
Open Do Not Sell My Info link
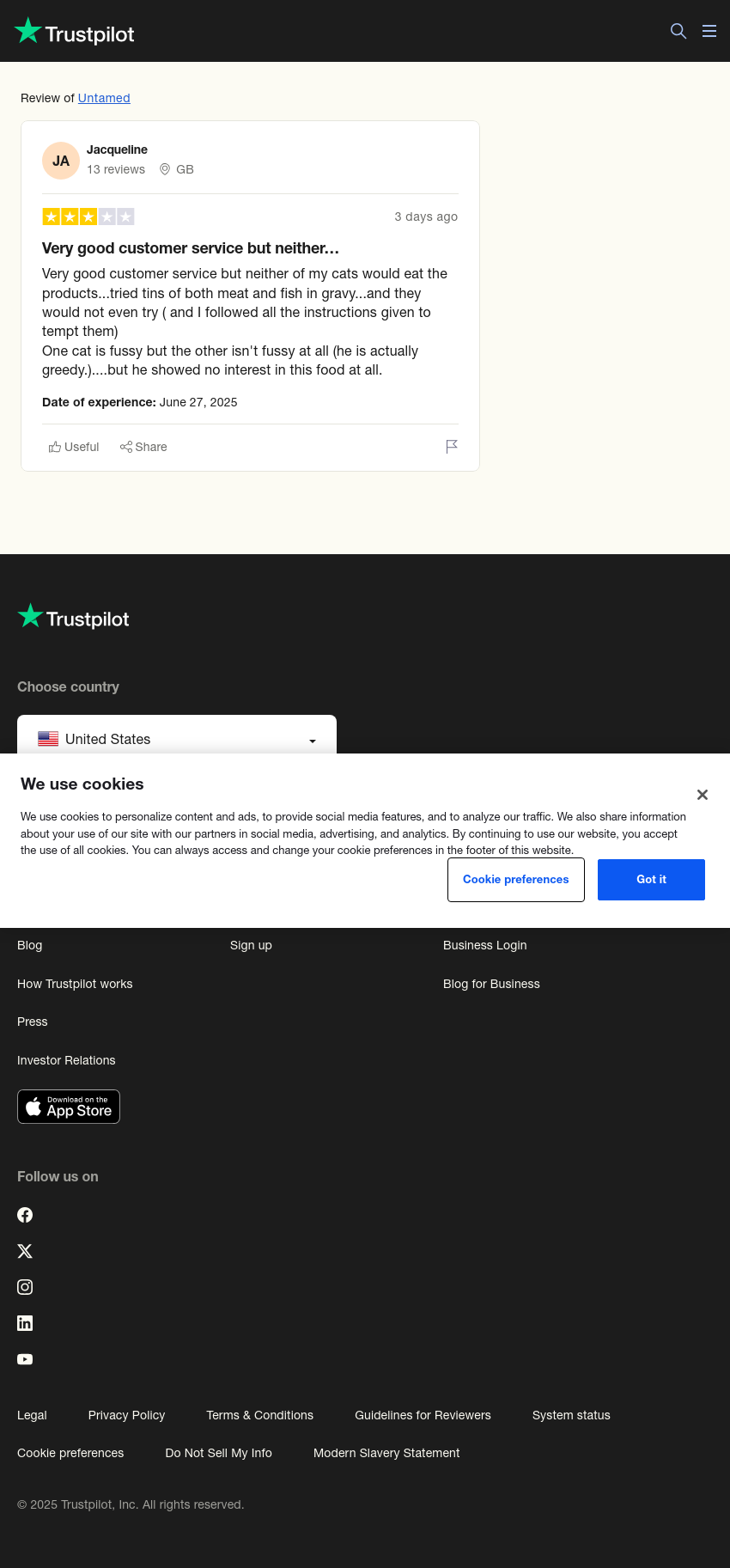click(218, 1453)
